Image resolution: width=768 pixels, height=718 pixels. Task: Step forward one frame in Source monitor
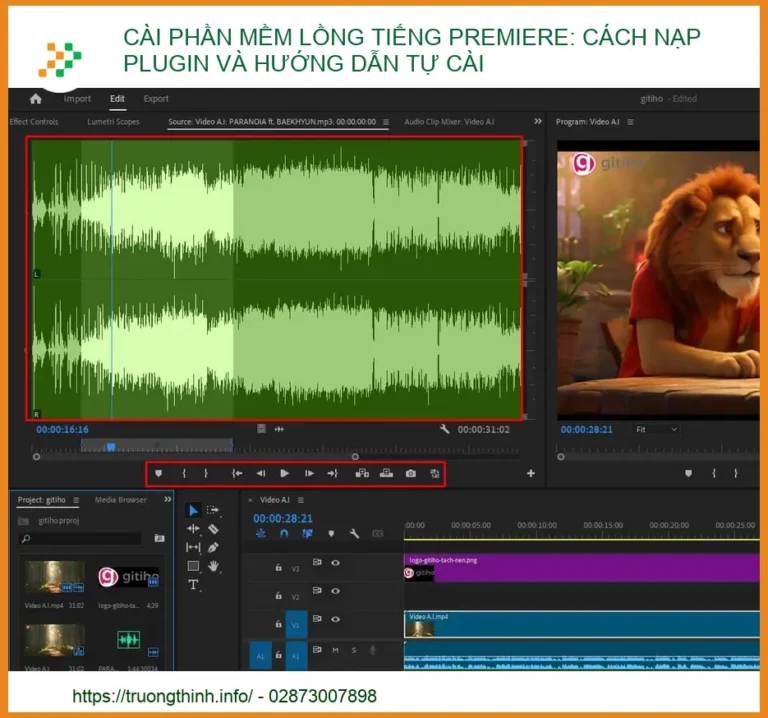click(x=309, y=474)
